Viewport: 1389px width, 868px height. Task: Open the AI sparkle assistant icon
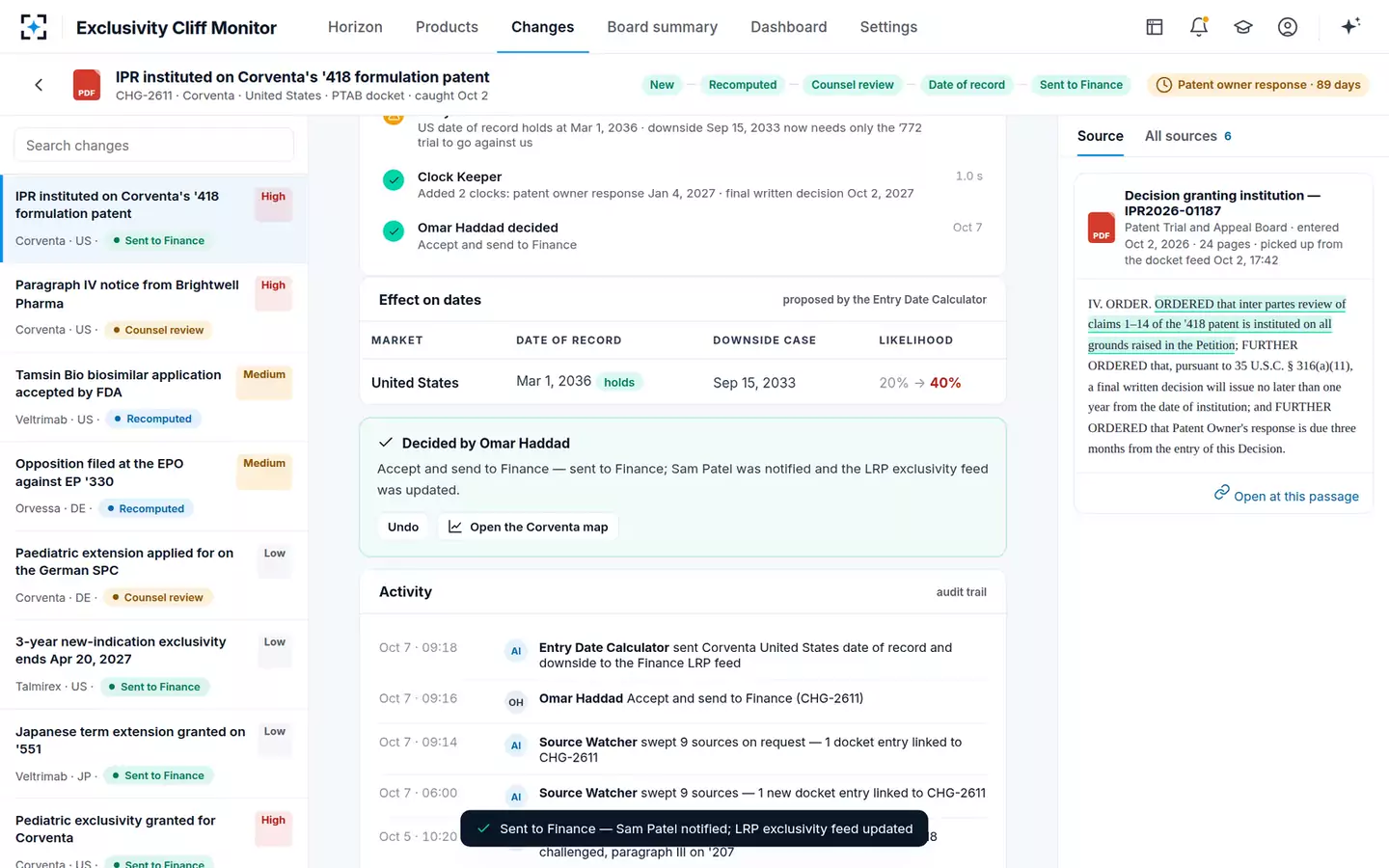tap(1350, 26)
